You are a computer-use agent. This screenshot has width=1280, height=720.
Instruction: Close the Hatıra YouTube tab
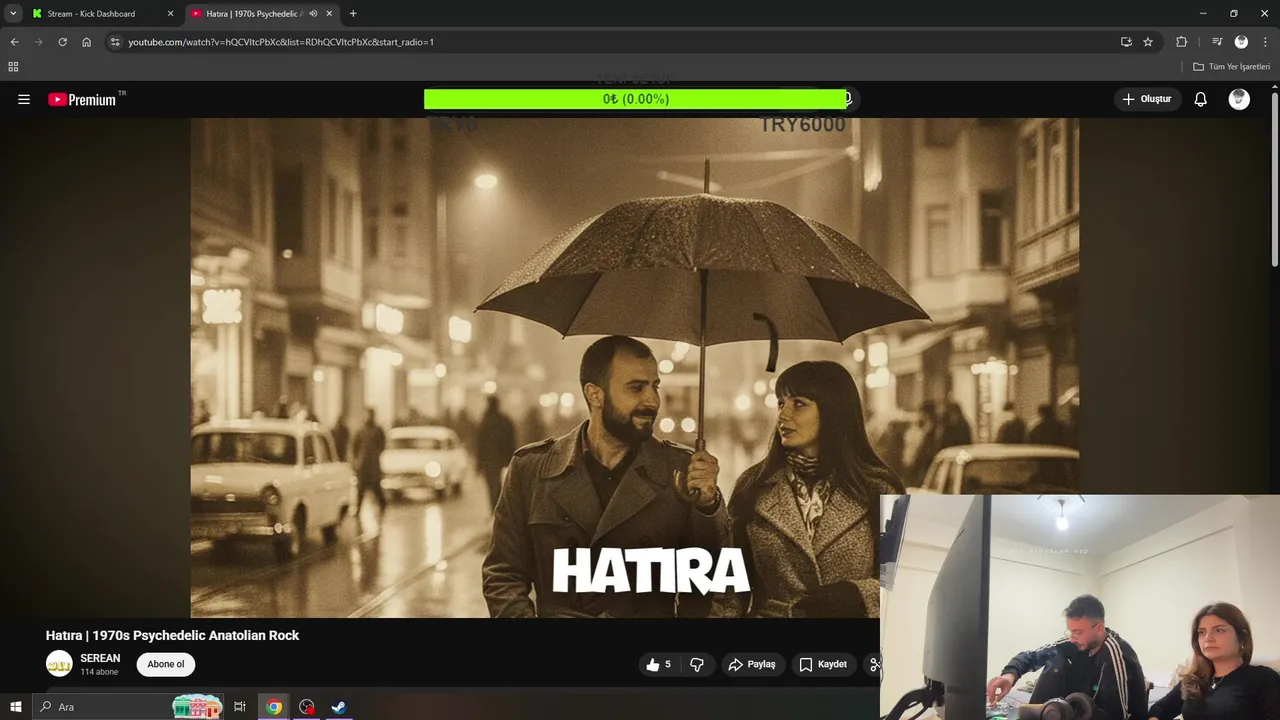click(329, 14)
